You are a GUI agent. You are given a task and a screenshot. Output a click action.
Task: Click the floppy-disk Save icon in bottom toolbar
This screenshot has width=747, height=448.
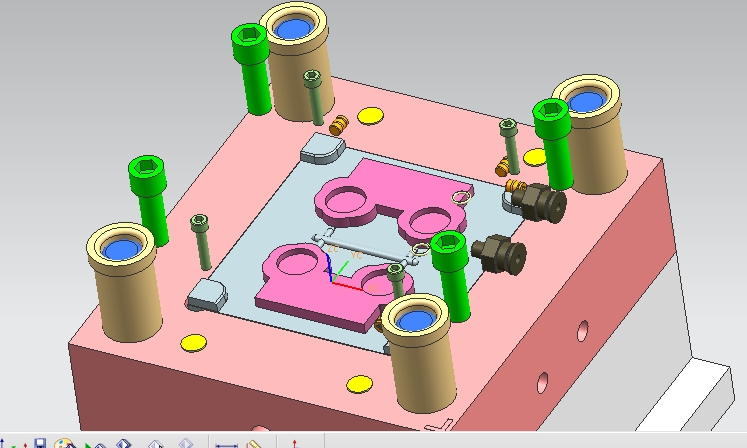40,444
